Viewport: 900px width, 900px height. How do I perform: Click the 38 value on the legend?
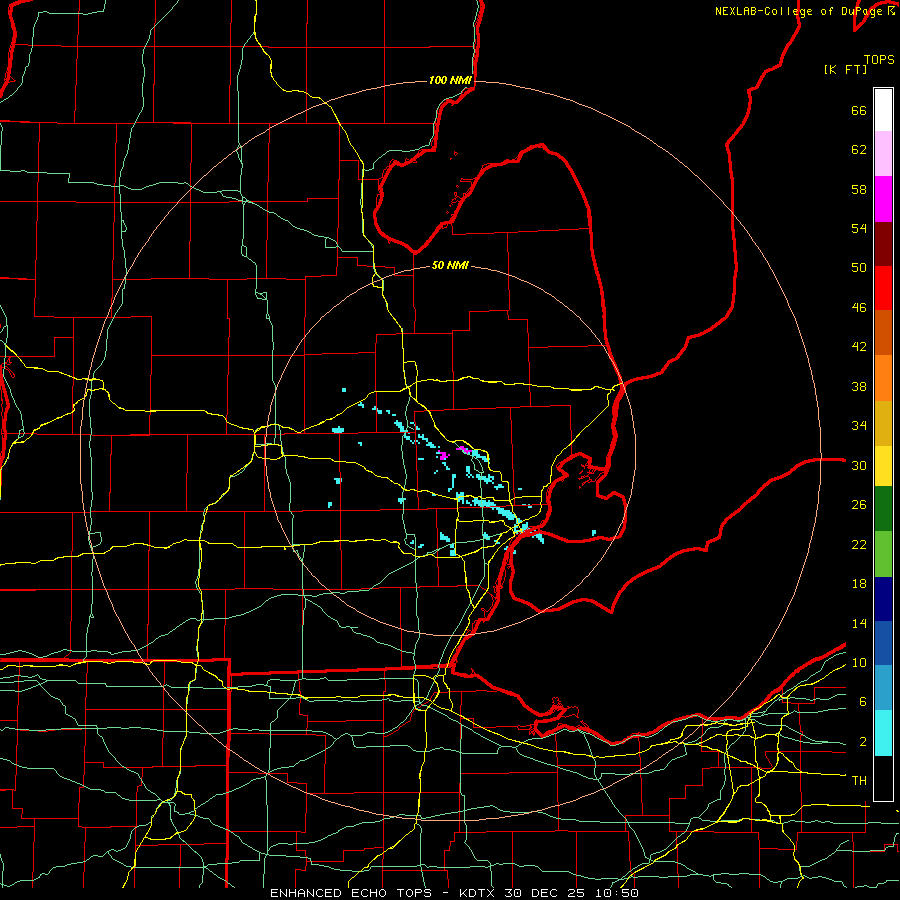tap(859, 386)
